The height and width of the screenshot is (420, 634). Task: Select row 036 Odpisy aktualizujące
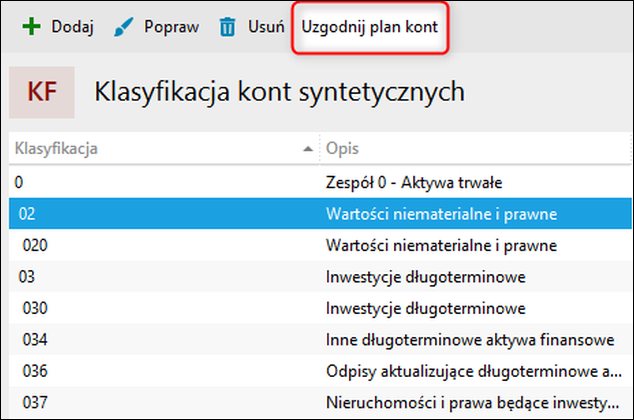(320, 371)
